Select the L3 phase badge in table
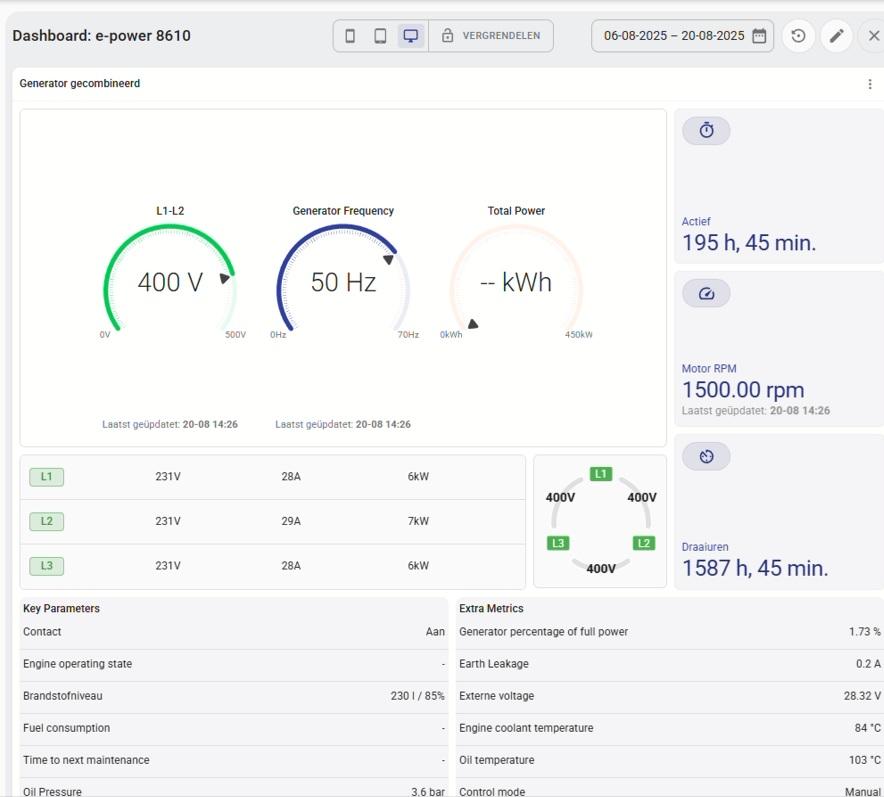Viewport: 884px width, 797px height. tap(47, 566)
